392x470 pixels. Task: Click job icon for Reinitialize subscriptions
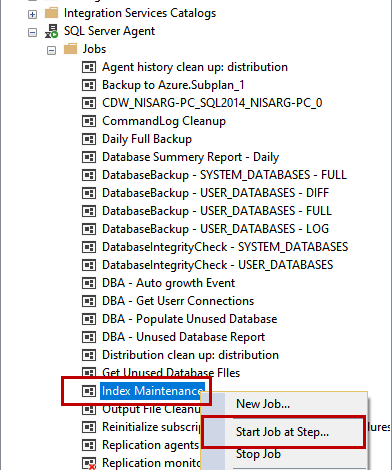tap(89, 427)
